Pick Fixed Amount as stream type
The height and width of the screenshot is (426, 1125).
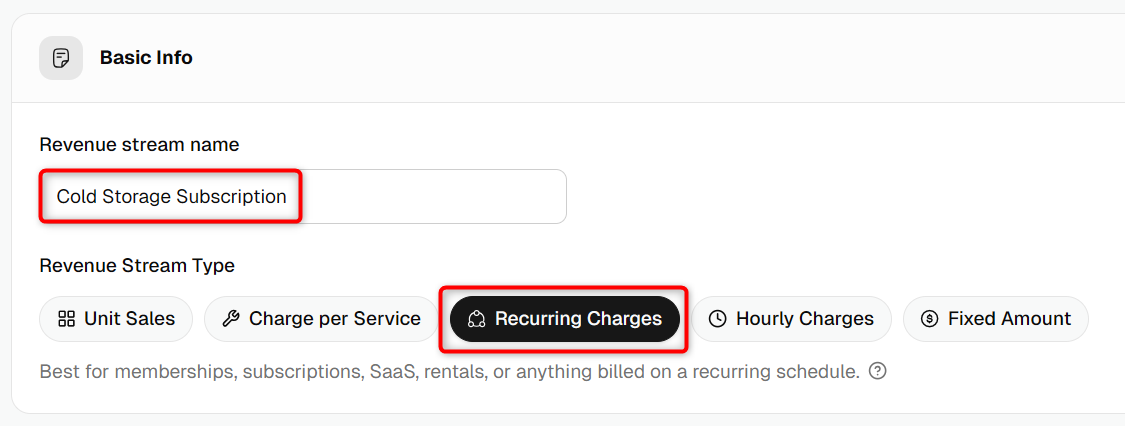coord(996,319)
